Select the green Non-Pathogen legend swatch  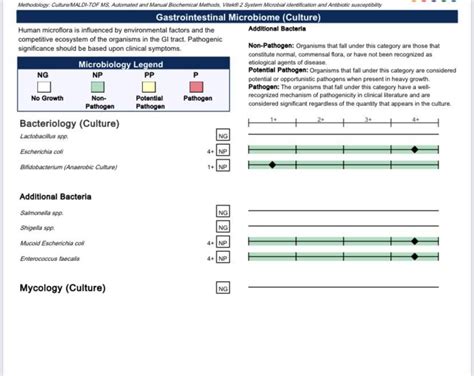[x=98, y=87]
